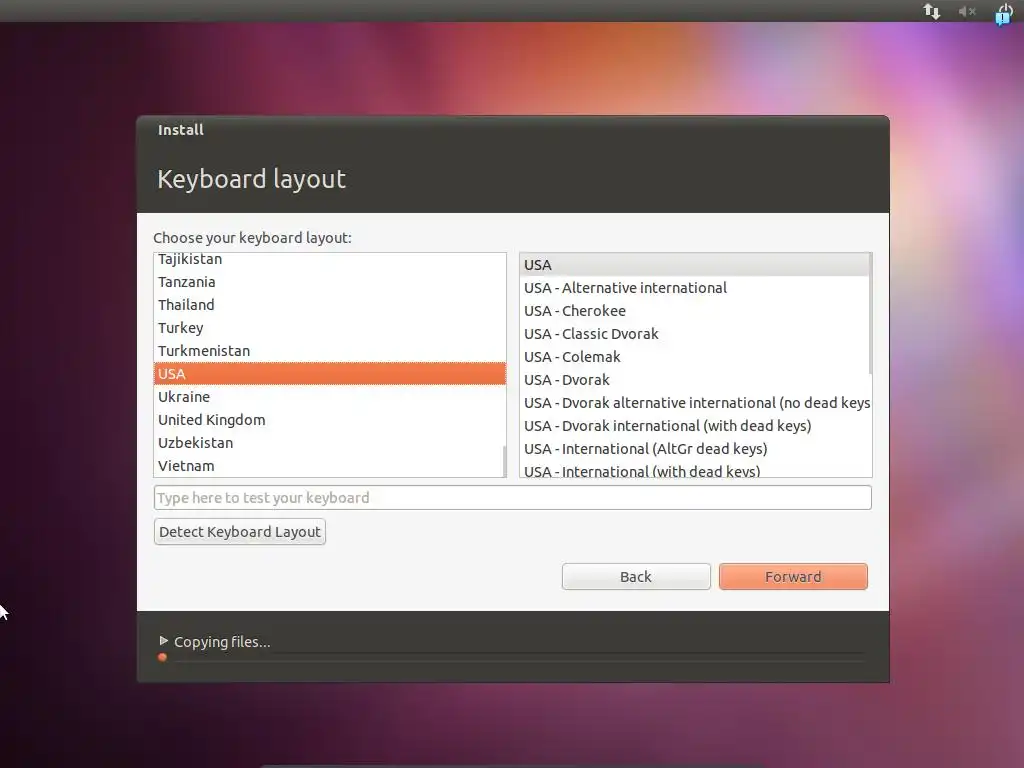Select Turkey in the country list
This screenshot has width=1024, height=768.
330,327
